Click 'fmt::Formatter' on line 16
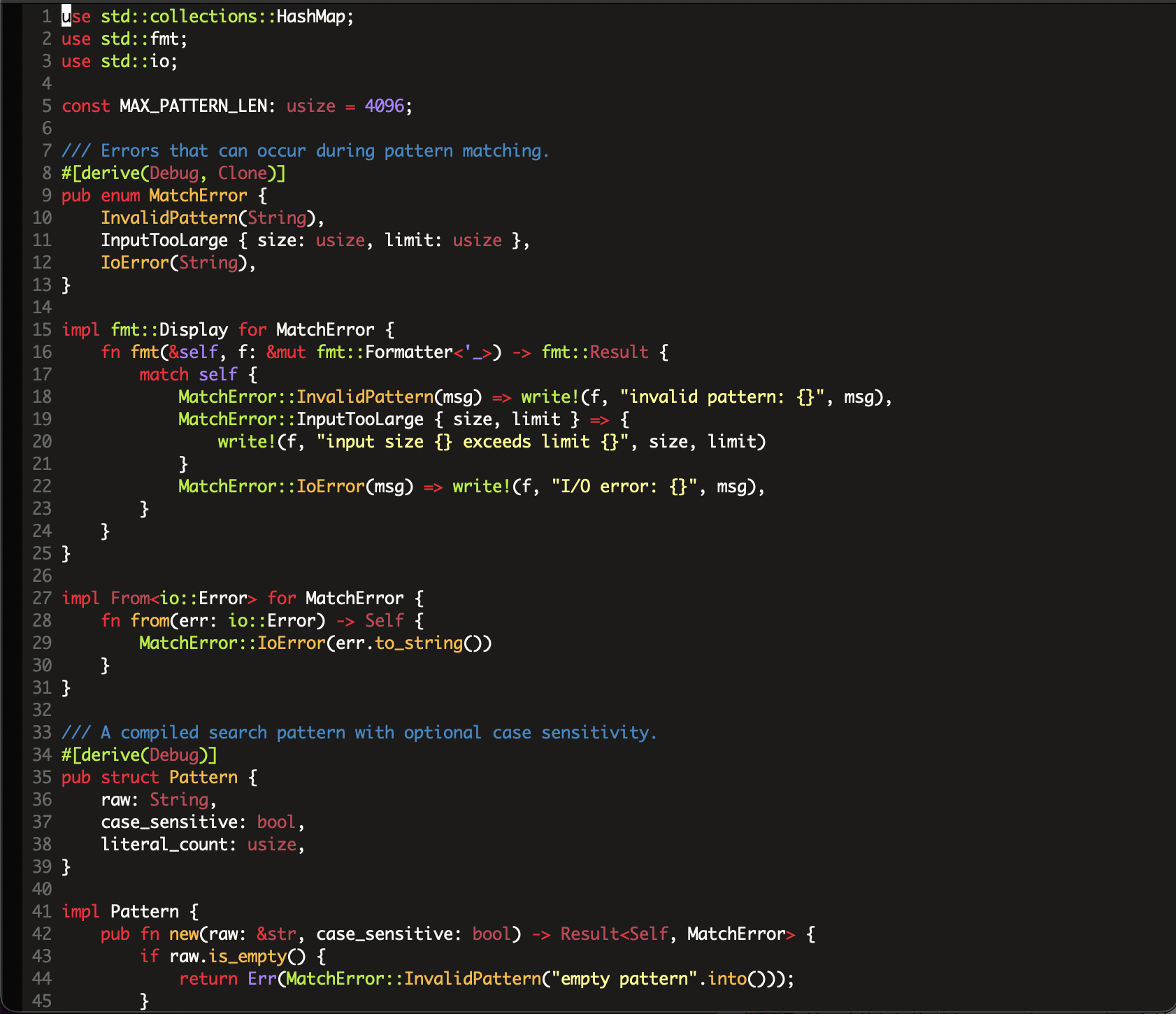The image size is (1176, 1014). 385,352
